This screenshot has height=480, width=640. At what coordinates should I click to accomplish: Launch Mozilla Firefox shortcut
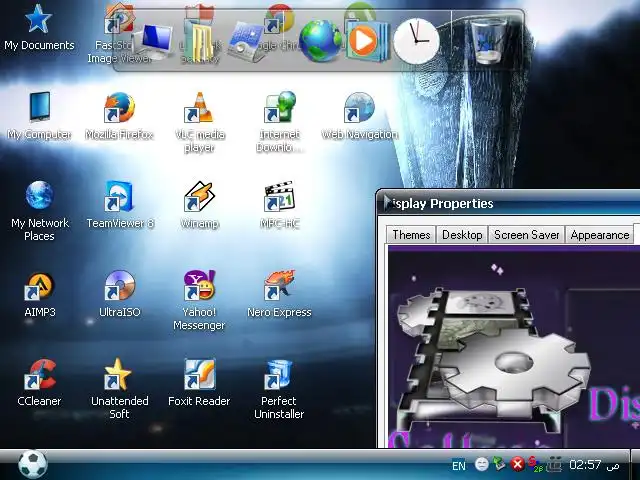[119, 116]
